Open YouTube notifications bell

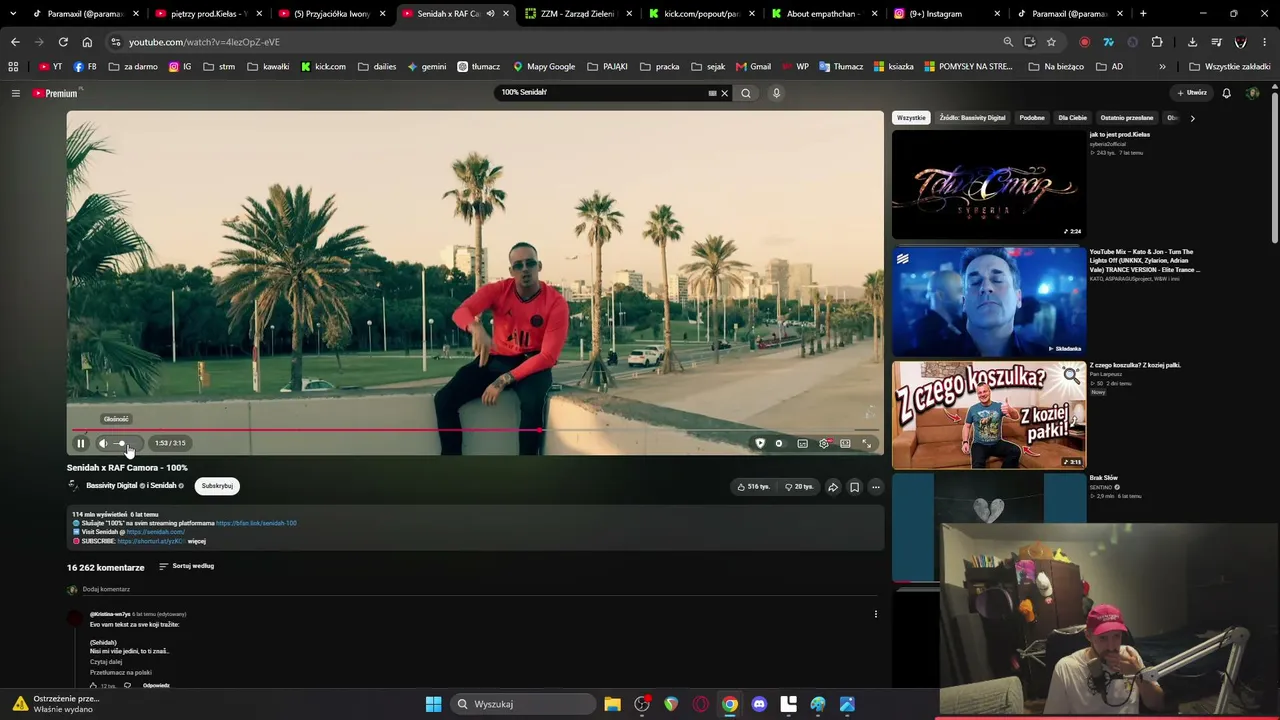(1226, 93)
